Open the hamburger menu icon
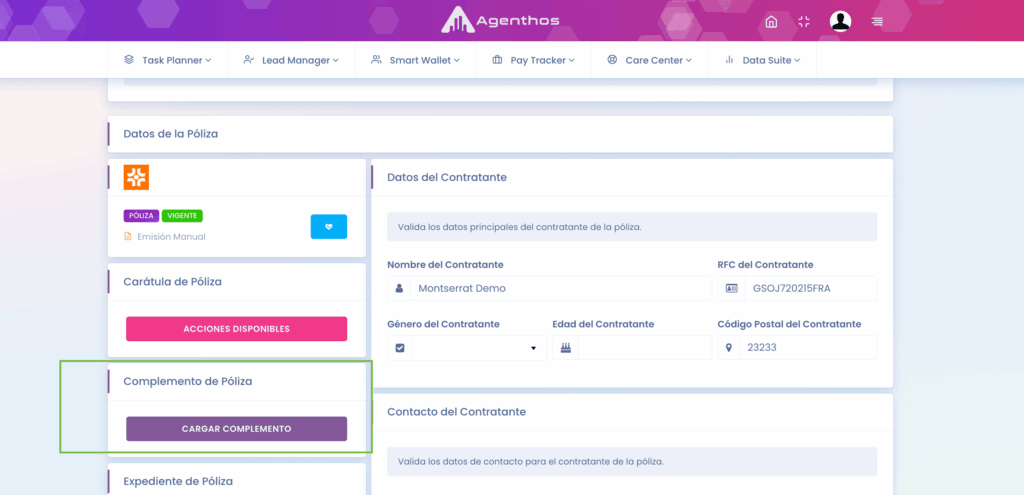 point(877,22)
